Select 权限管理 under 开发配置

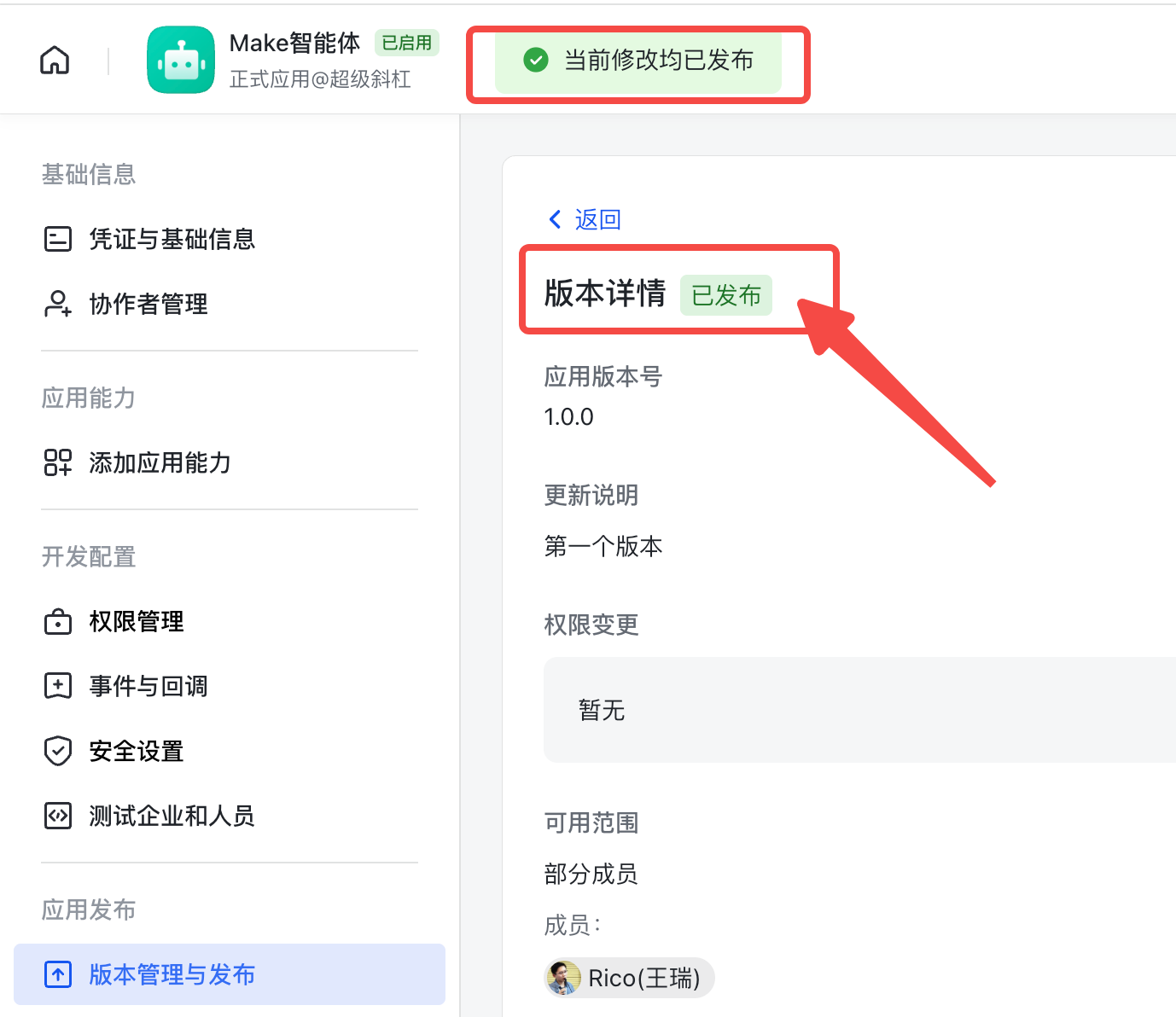(137, 622)
